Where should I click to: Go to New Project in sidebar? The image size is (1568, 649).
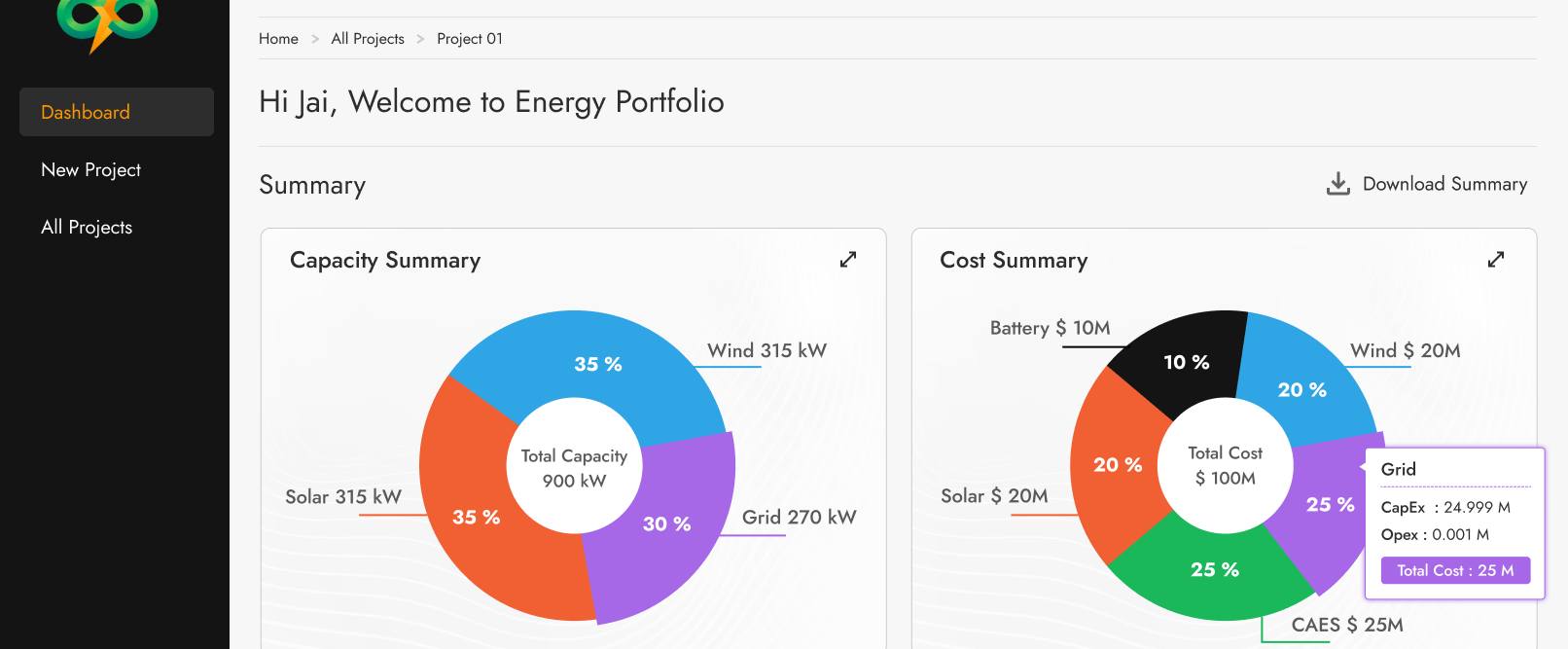tap(91, 169)
